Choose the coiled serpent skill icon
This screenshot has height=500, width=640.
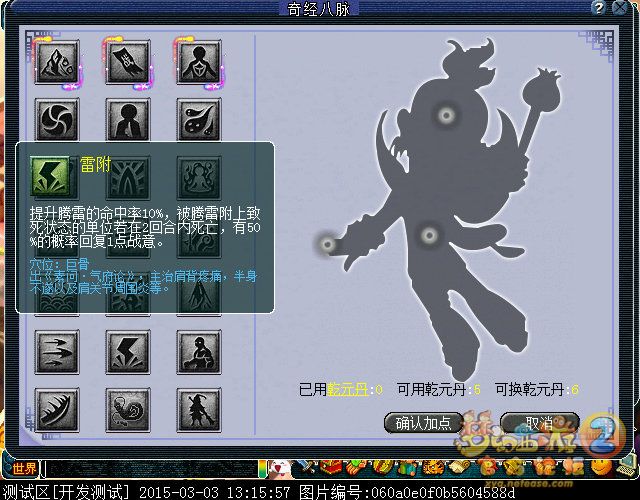pos(128,410)
